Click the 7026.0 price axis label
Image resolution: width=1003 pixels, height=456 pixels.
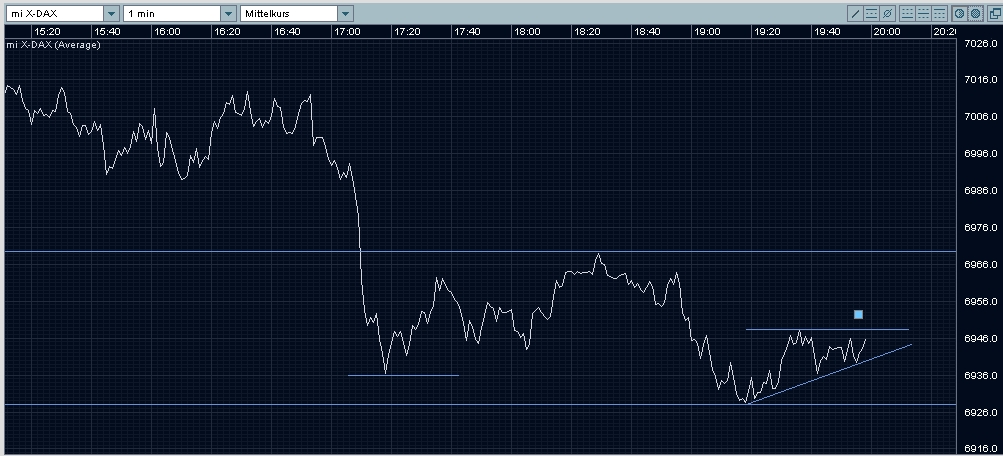pos(980,43)
